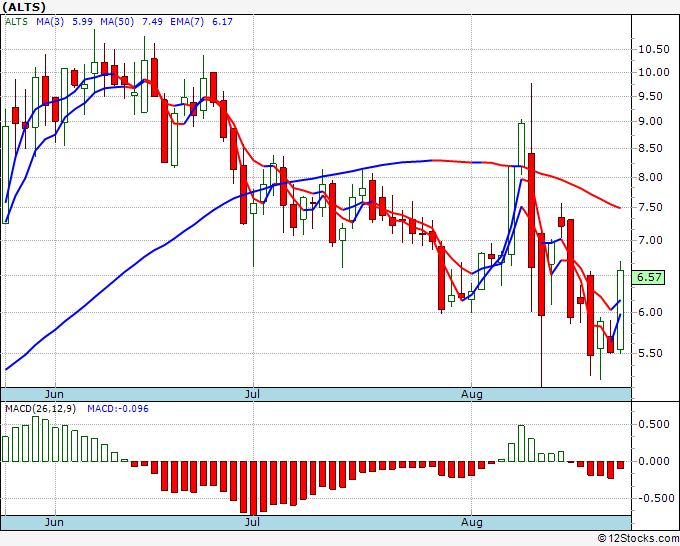Click the 5.50 price axis label

click(650, 353)
